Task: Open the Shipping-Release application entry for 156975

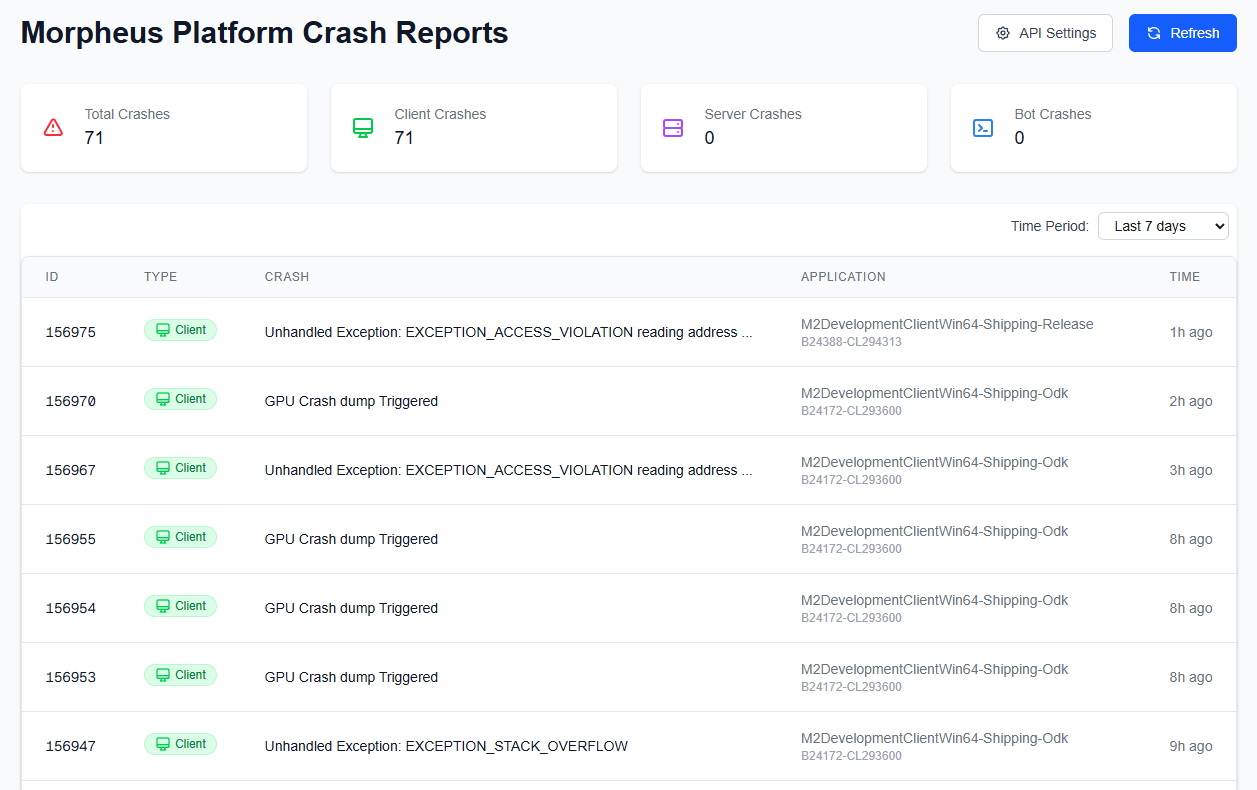Action: [946, 324]
